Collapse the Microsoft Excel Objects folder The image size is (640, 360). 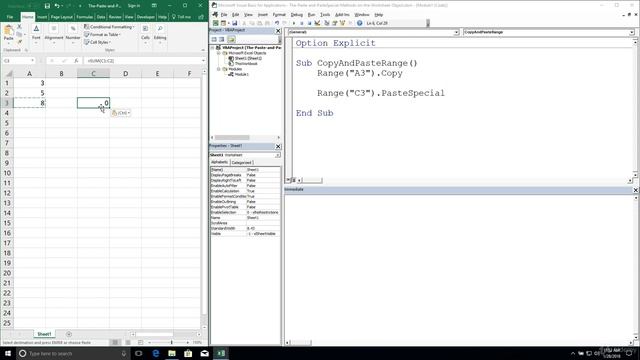[219, 53]
